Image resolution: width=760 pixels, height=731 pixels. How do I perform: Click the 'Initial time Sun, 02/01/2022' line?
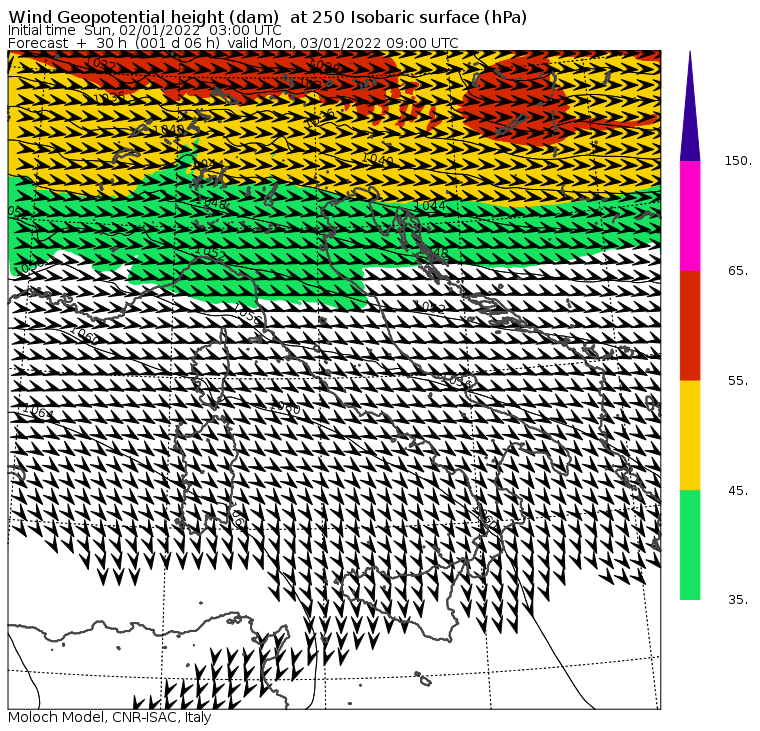144,30
